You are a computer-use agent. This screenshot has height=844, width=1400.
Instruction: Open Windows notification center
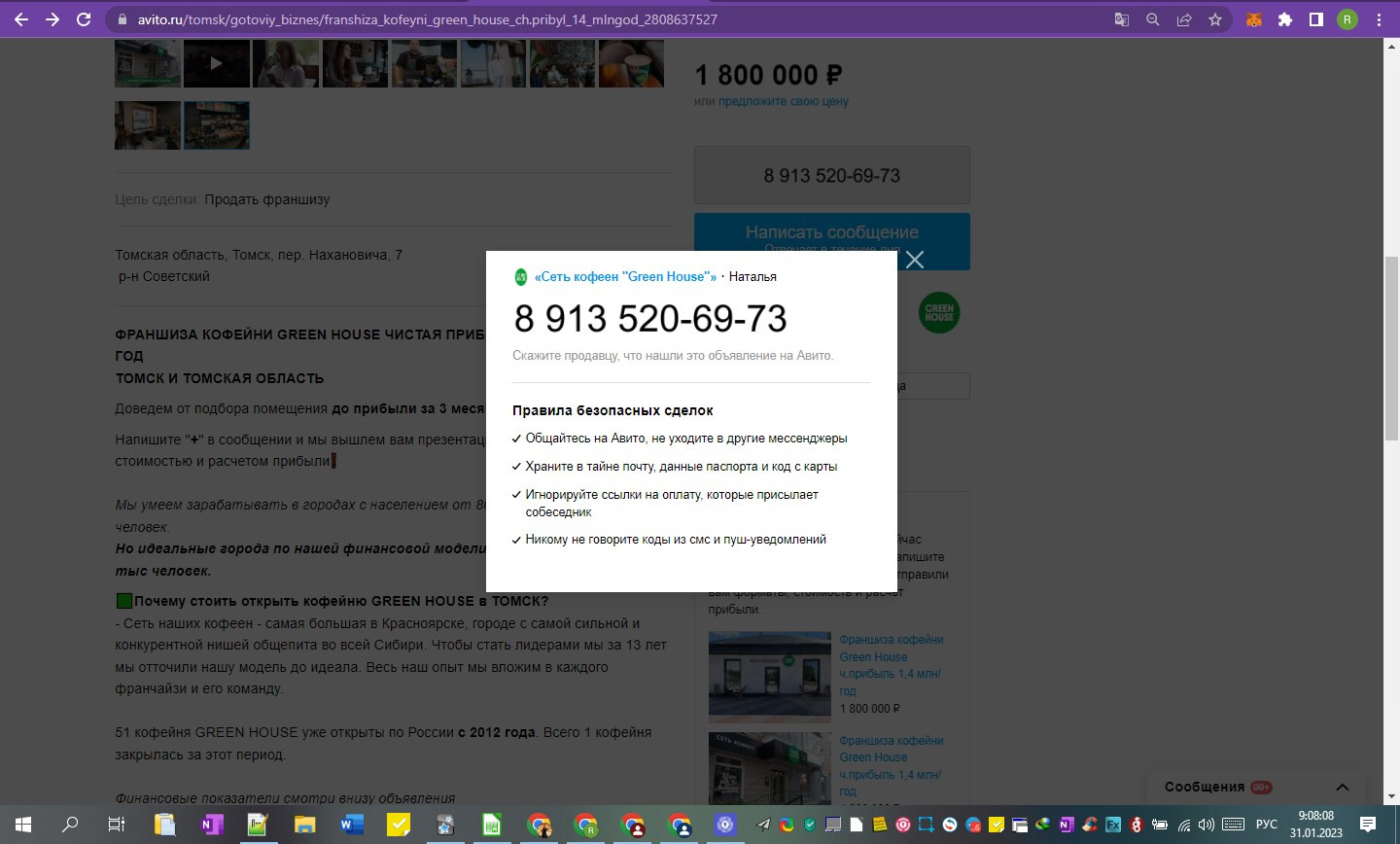click(x=1368, y=825)
